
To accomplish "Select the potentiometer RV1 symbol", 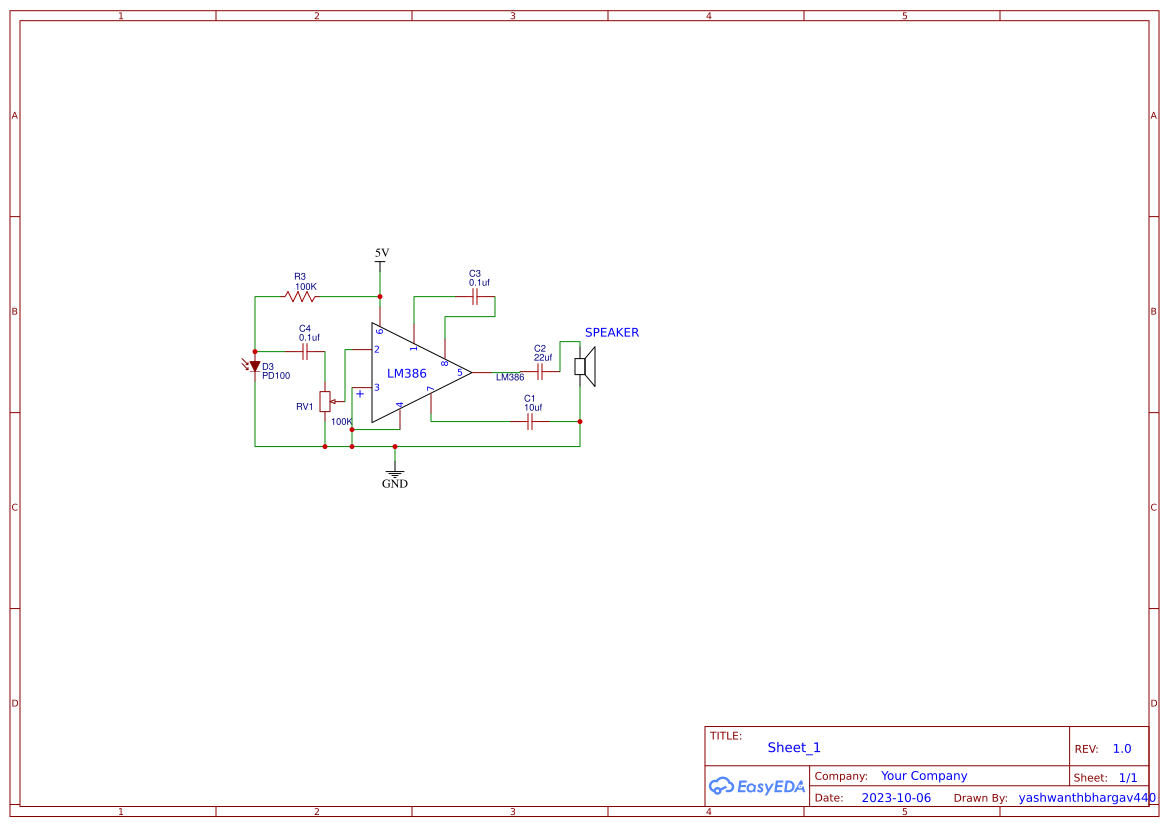I will coord(325,402).
